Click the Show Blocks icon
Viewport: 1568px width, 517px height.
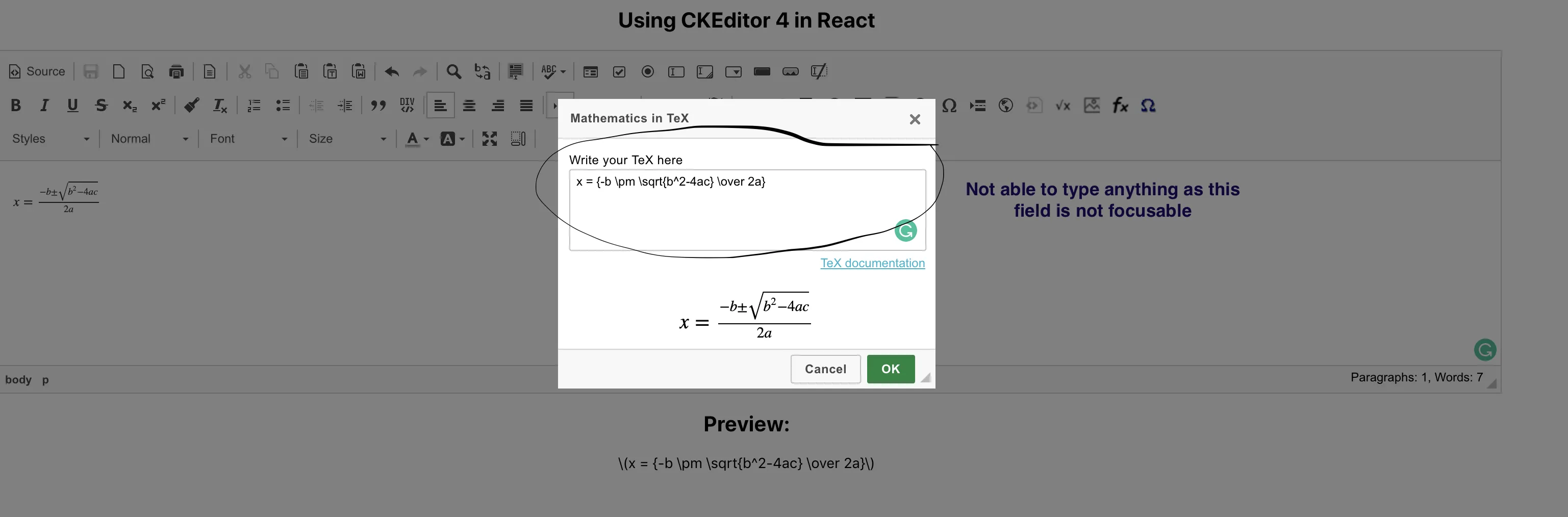tap(518, 139)
